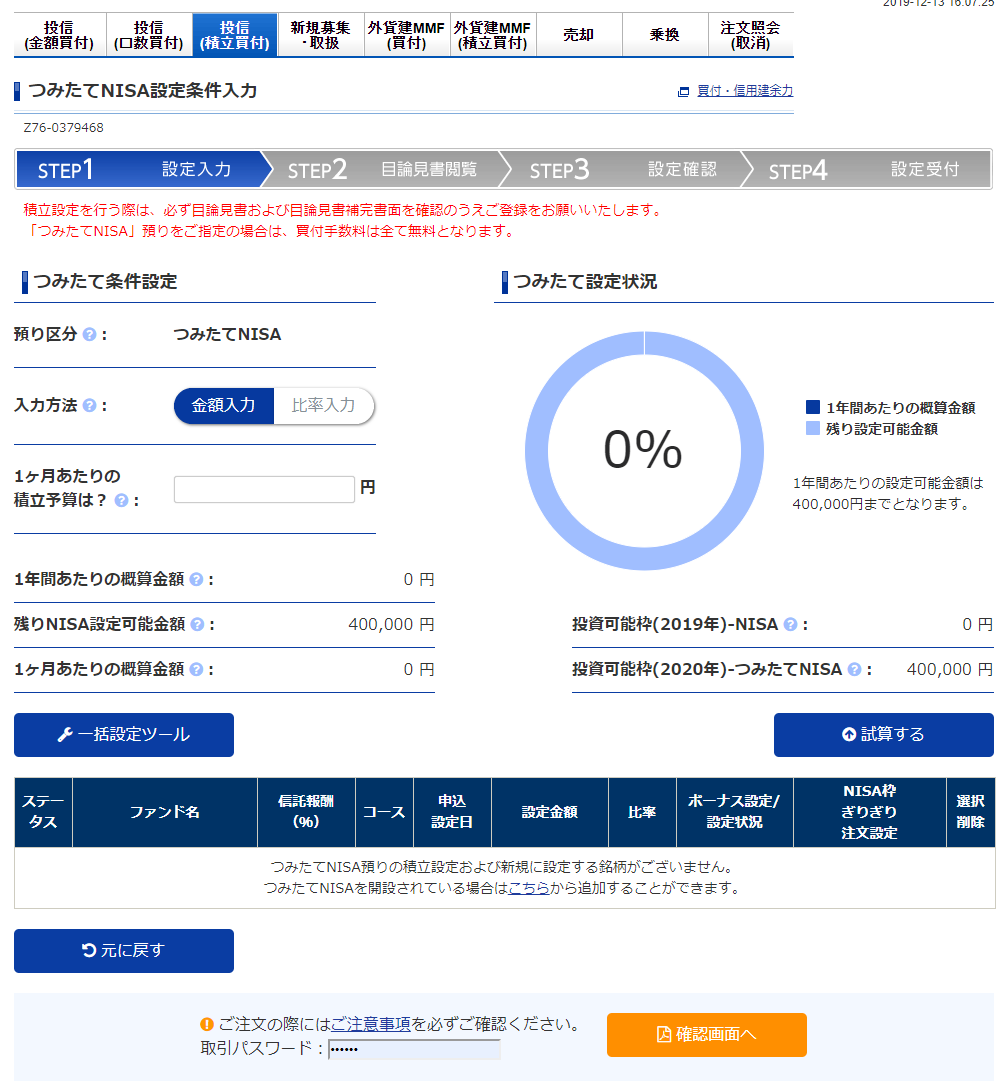The height and width of the screenshot is (1091, 1008).
Task: Click こちら link to add funds
Action: pos(529,889)
